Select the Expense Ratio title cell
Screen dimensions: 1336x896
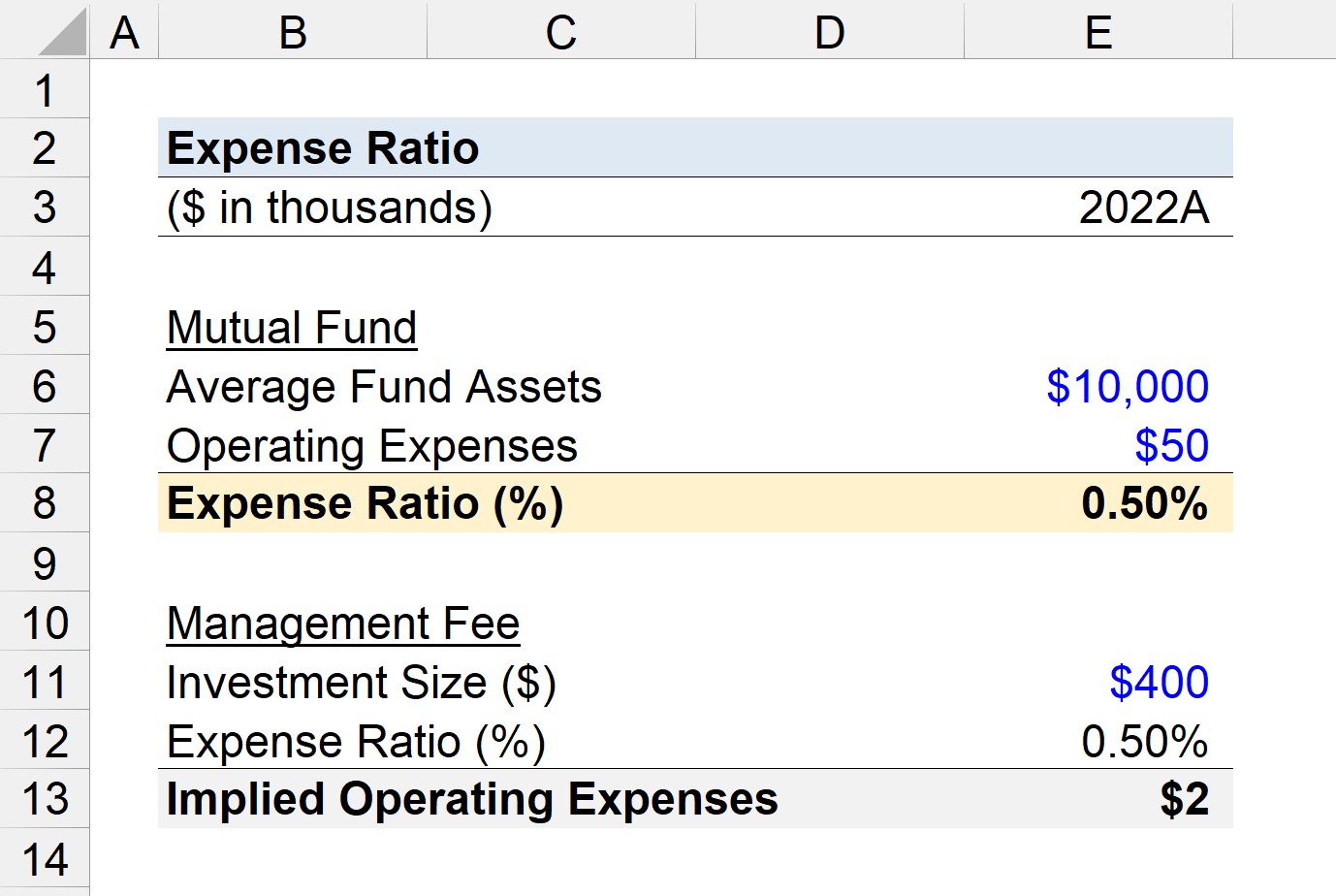point(291,147)
